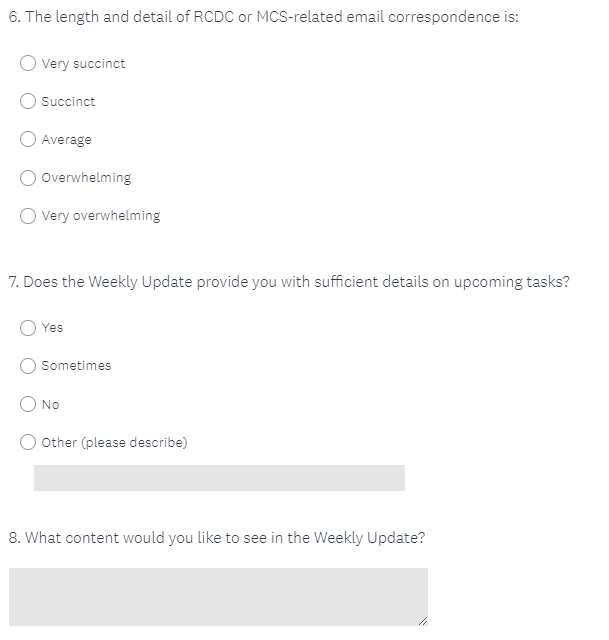The image size is (609, 640).
Task: Click the 'Sometimes' label text
Action: tap(76, 366)
